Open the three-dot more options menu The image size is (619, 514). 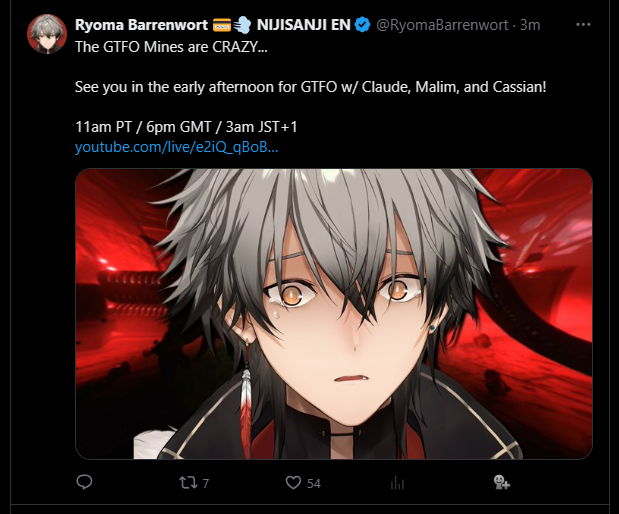(x=583, y=24)
